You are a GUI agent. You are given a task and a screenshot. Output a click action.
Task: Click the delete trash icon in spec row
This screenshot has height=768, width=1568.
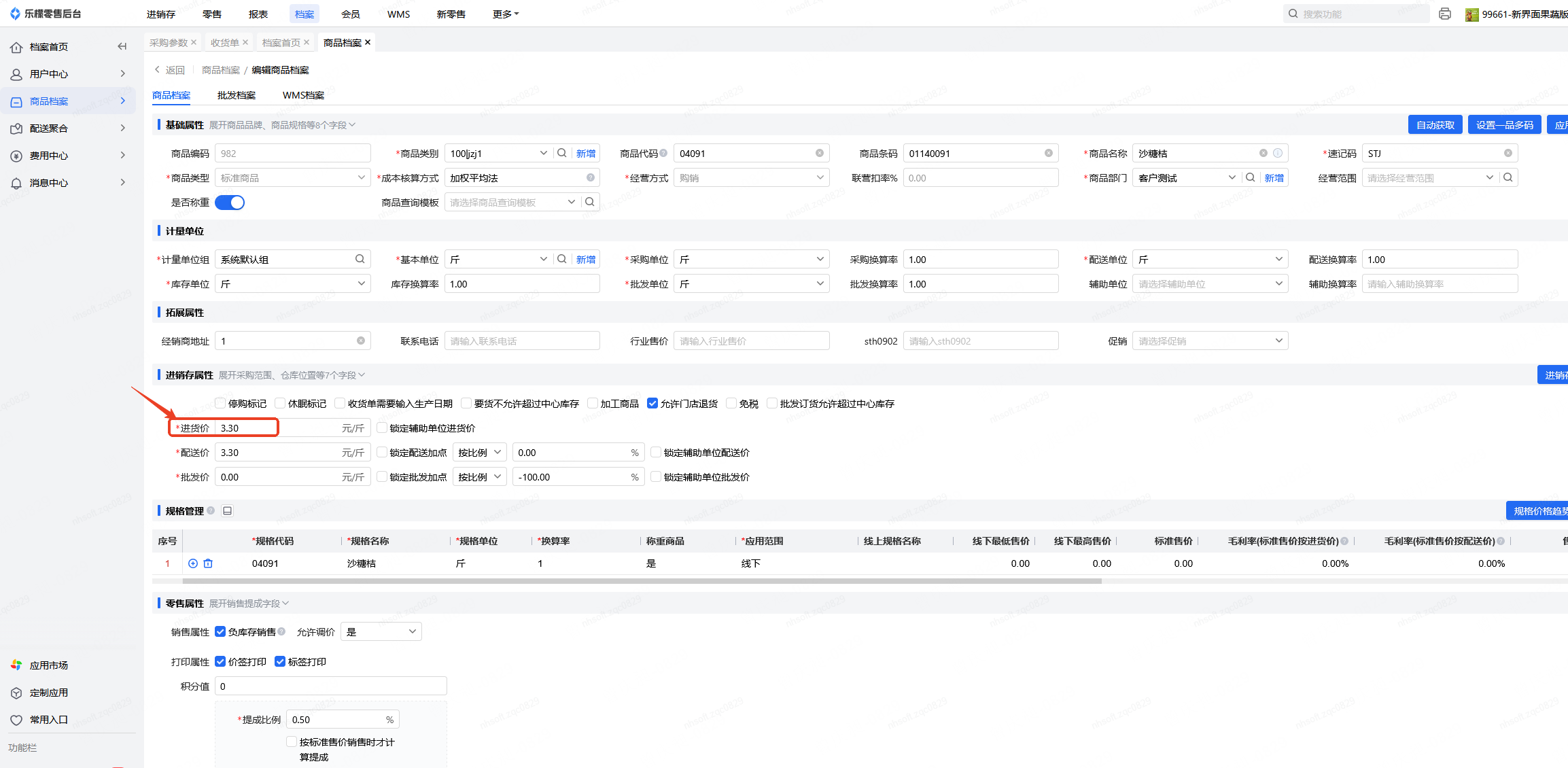click(x=208, y=563)
